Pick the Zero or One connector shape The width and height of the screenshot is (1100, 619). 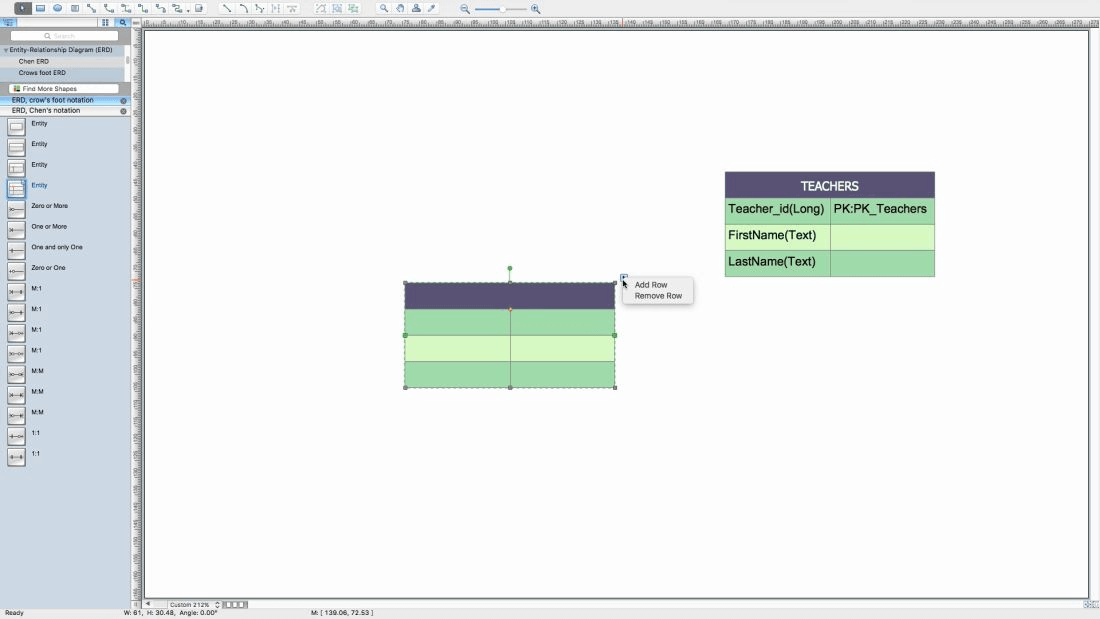click(16, 271)
